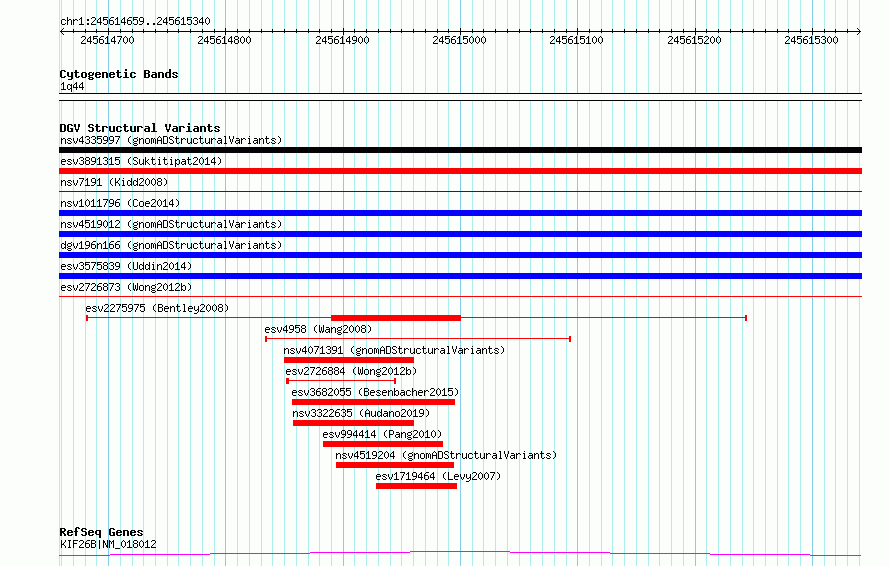Open esv2726873 (Wong2012b) label

(x=126, y=287)
